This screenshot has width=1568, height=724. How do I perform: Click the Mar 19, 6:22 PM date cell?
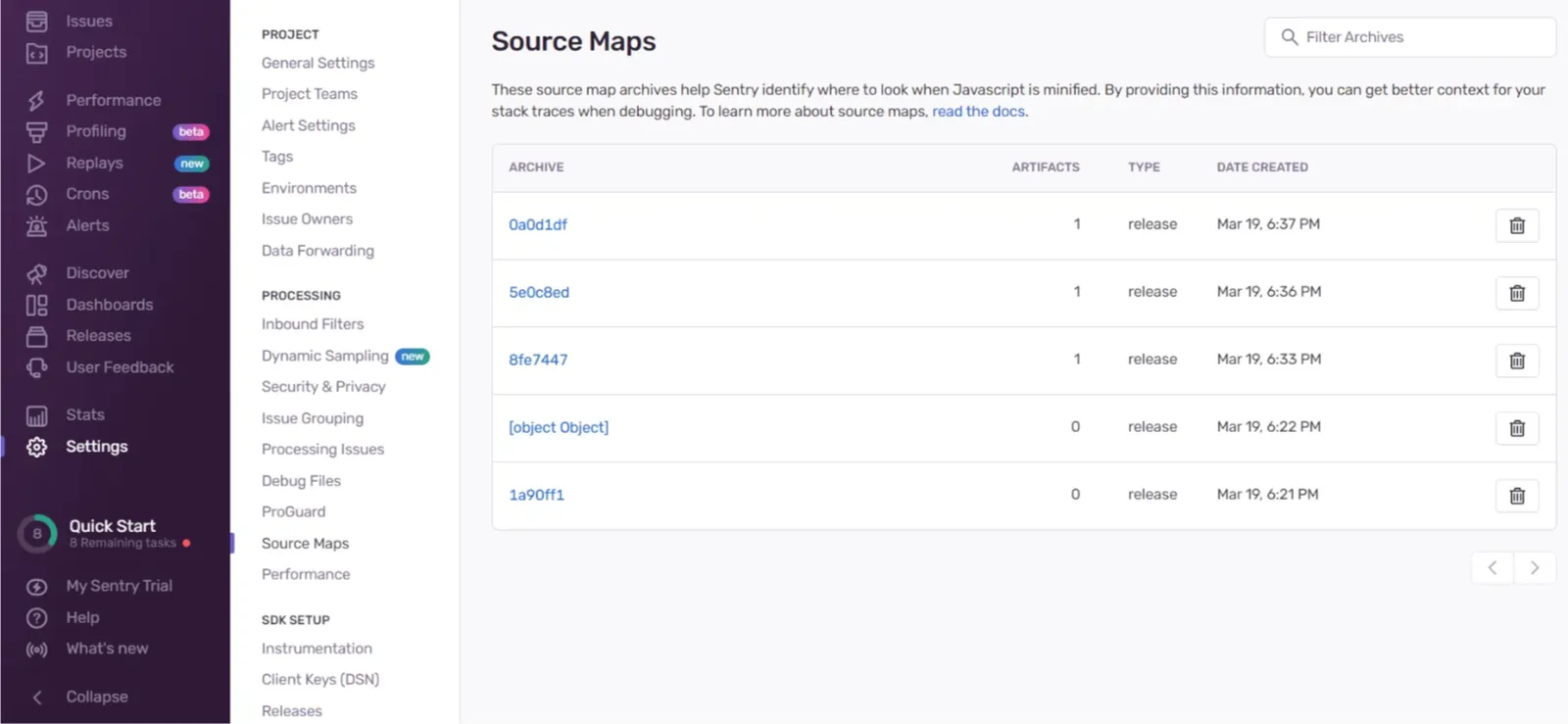coord(1269,427)
